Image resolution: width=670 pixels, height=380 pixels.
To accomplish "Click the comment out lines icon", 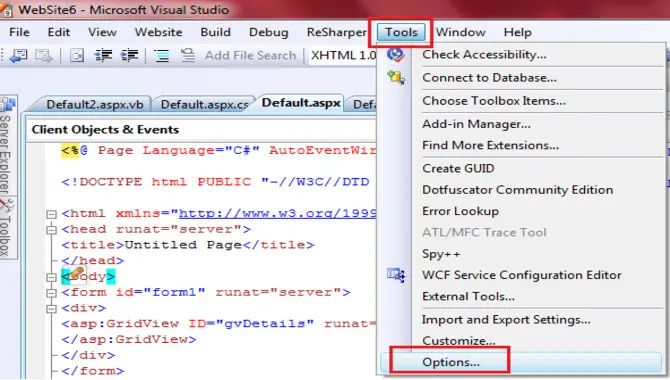I will coord(162,56).
